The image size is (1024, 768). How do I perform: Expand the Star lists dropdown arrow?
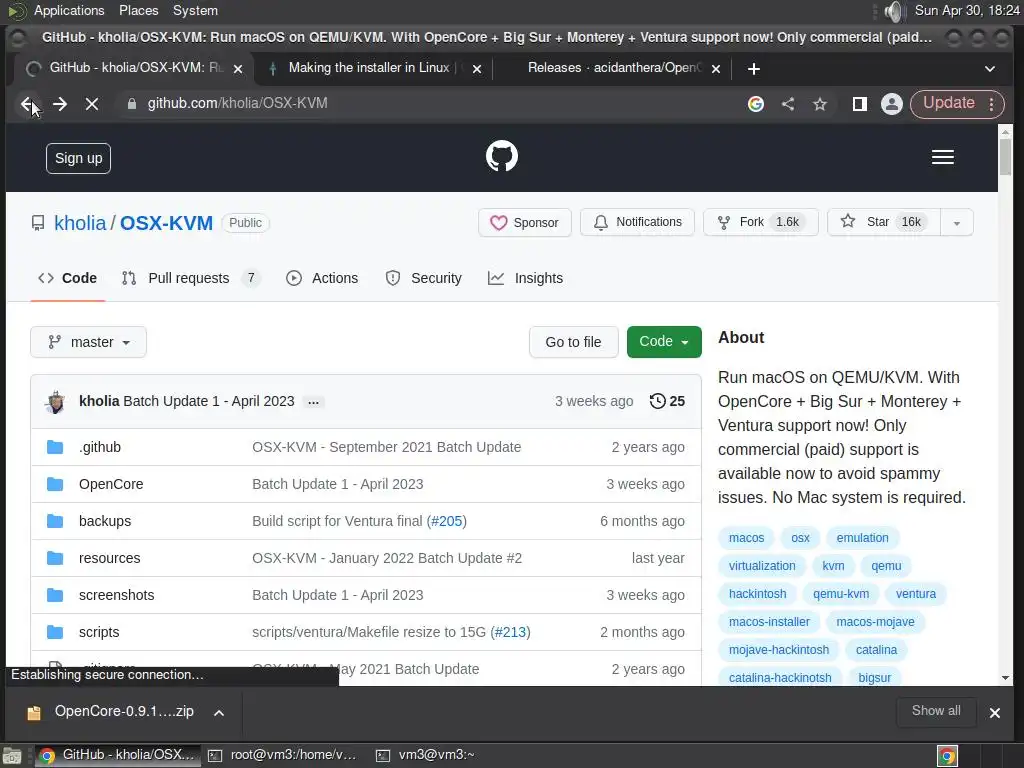click(x=957, y=223)
